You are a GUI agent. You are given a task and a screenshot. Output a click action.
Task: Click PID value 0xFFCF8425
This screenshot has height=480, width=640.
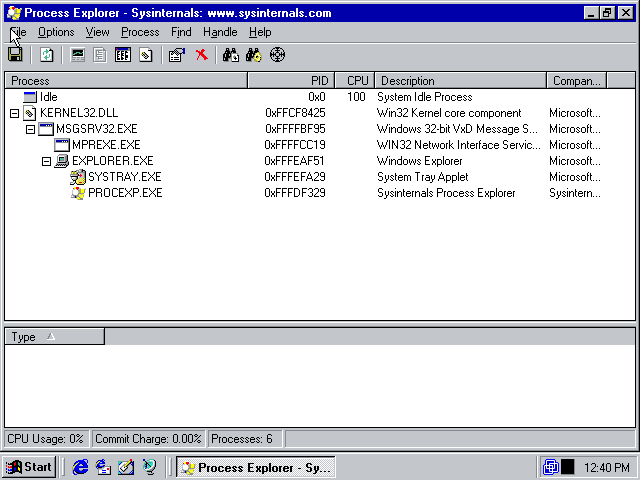coord(295,113)
